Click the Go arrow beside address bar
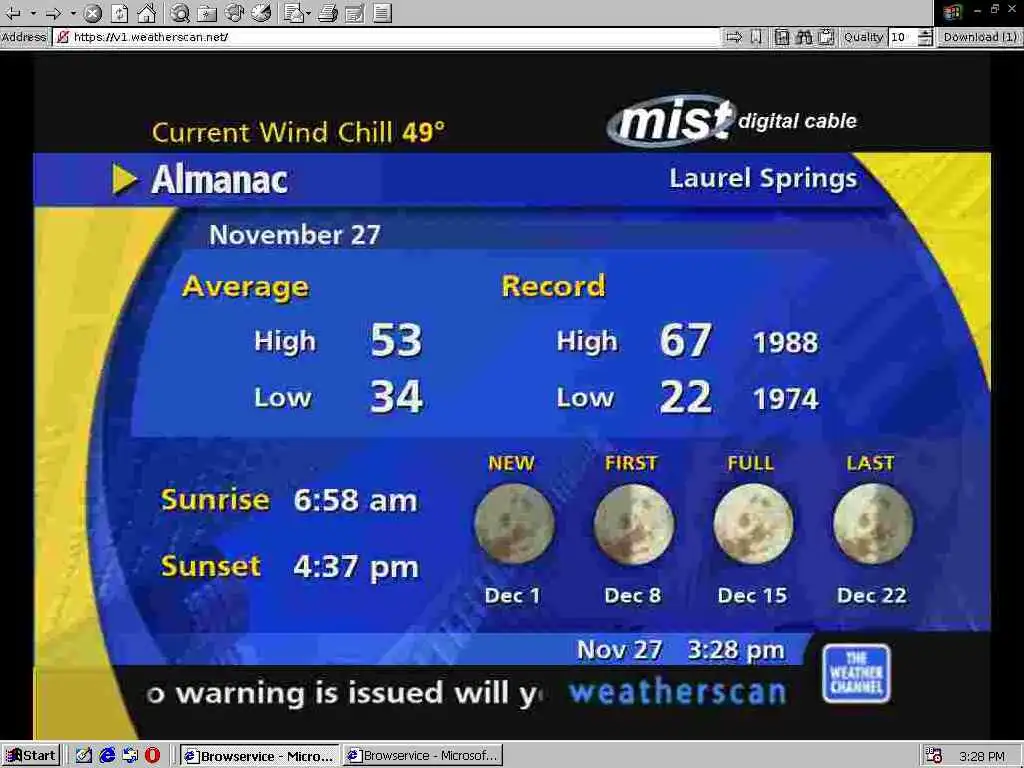 pos(734,37)
